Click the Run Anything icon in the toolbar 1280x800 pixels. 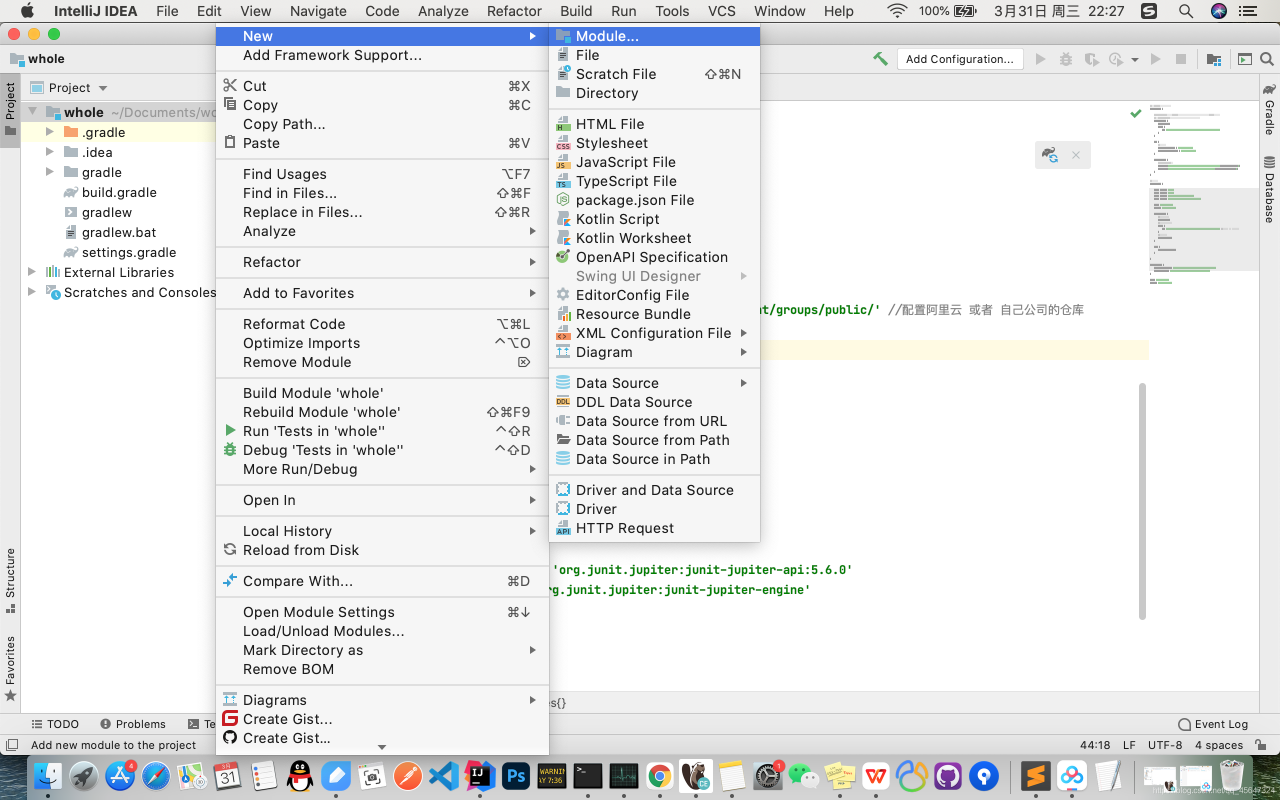(1244, 59)
